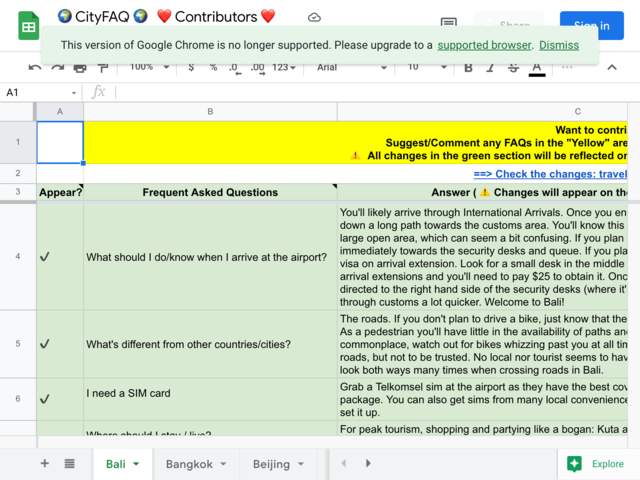Open the Google Sheets home icon
Image resolution: width=640 pixels, height=480 pixels.
tap(29, 26)
